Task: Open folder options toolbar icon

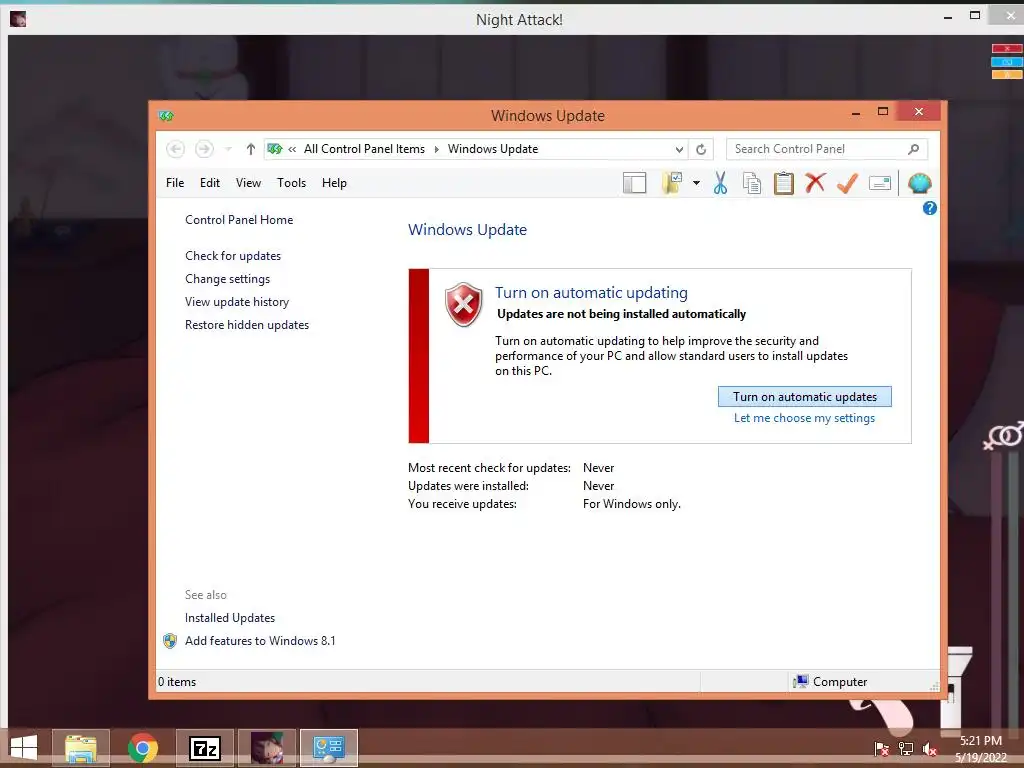Action: tap(672, 184)
